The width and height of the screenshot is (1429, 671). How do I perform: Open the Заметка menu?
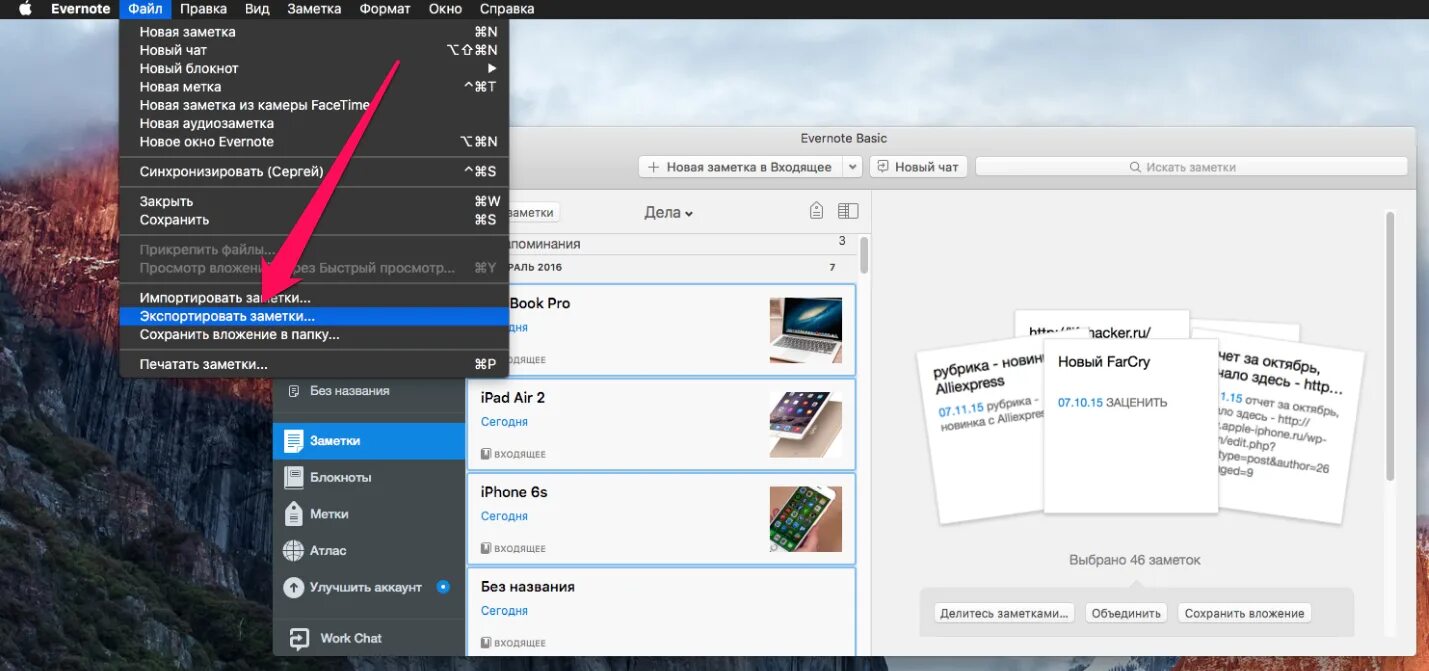pyautogui.click(x=314, y=9)
